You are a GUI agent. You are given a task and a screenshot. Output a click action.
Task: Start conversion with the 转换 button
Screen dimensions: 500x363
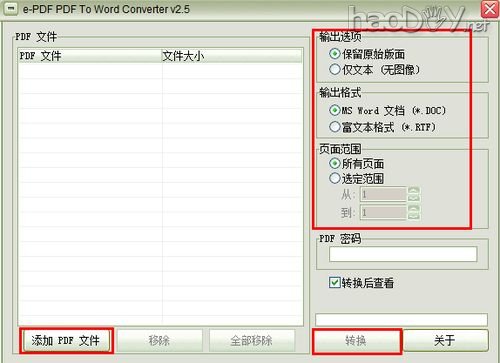coord(356,341)
